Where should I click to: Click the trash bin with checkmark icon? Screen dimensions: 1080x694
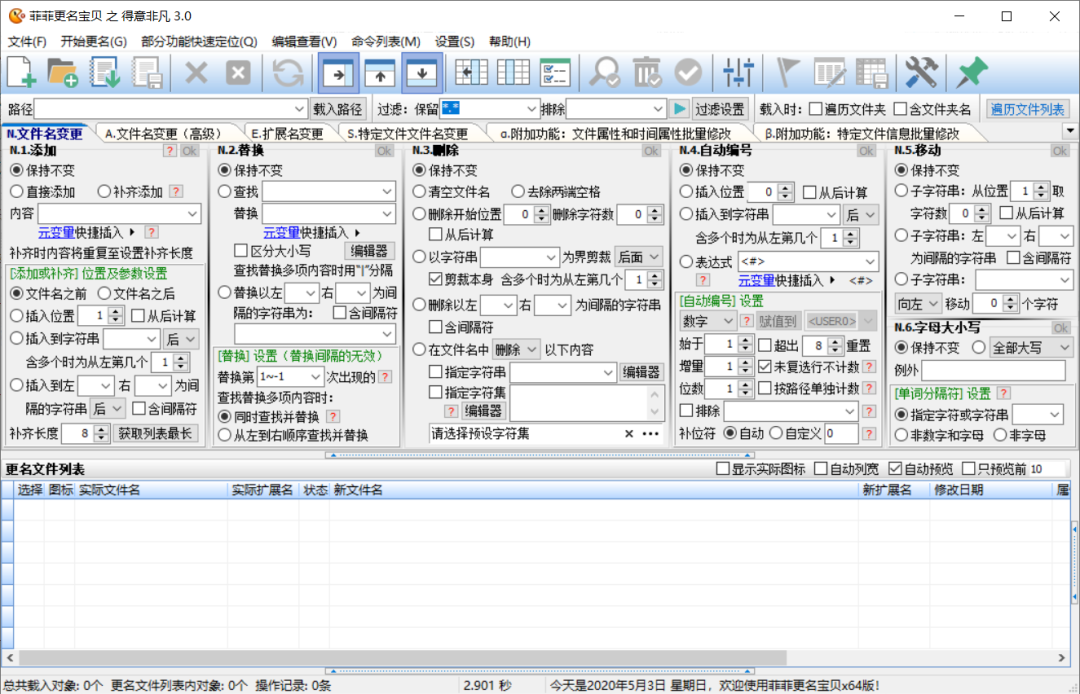[x=646, y=72]
